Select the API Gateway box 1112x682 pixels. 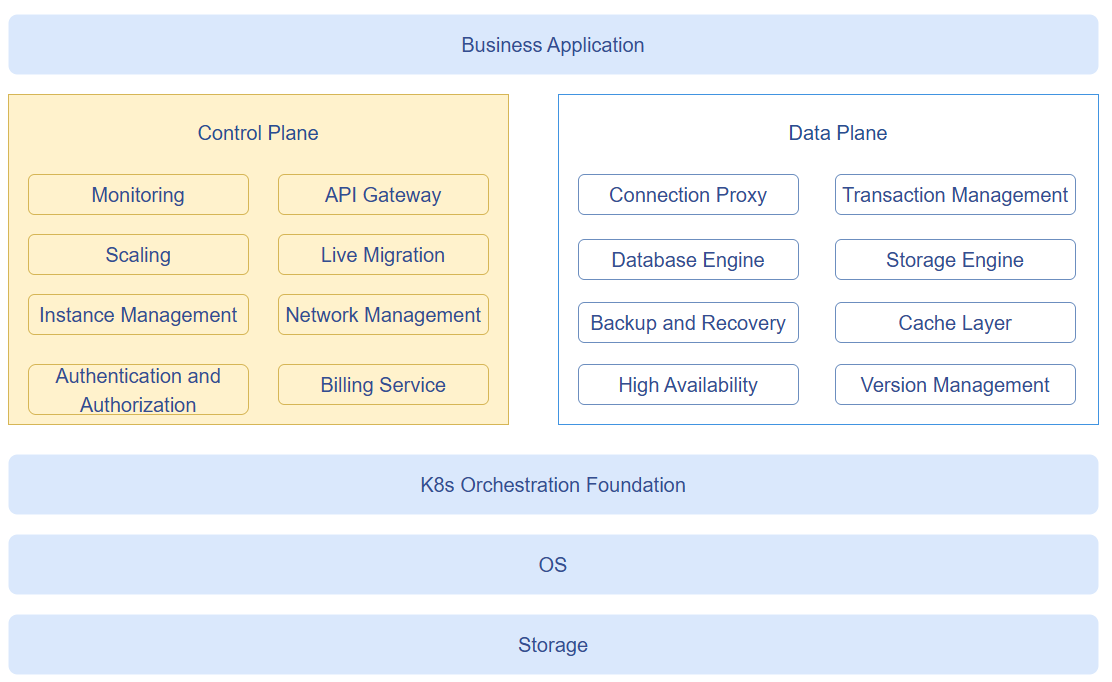(x=383, y=195)
